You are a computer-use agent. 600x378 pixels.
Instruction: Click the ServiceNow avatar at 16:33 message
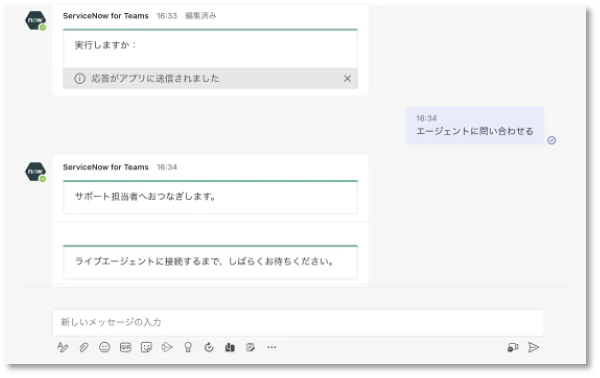36,21
